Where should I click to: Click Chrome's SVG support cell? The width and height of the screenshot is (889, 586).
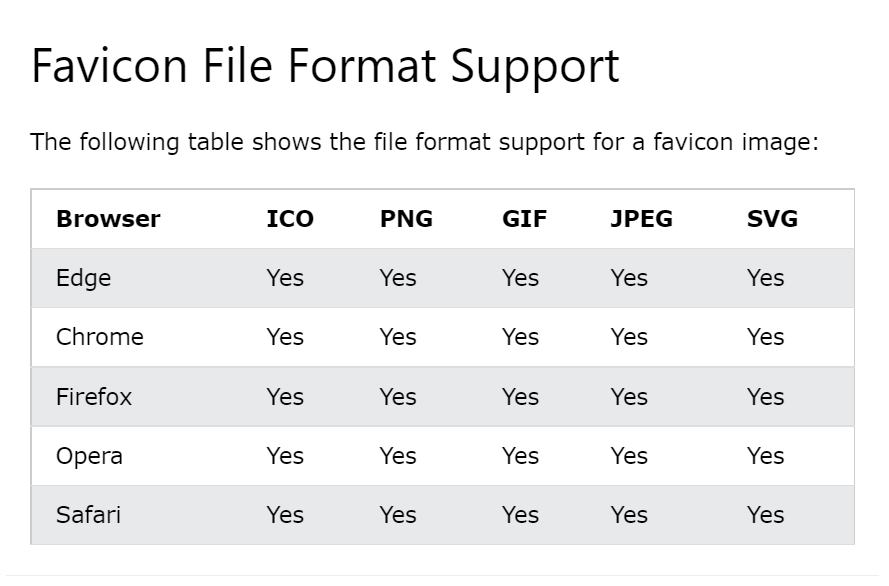tap(765, 337)
